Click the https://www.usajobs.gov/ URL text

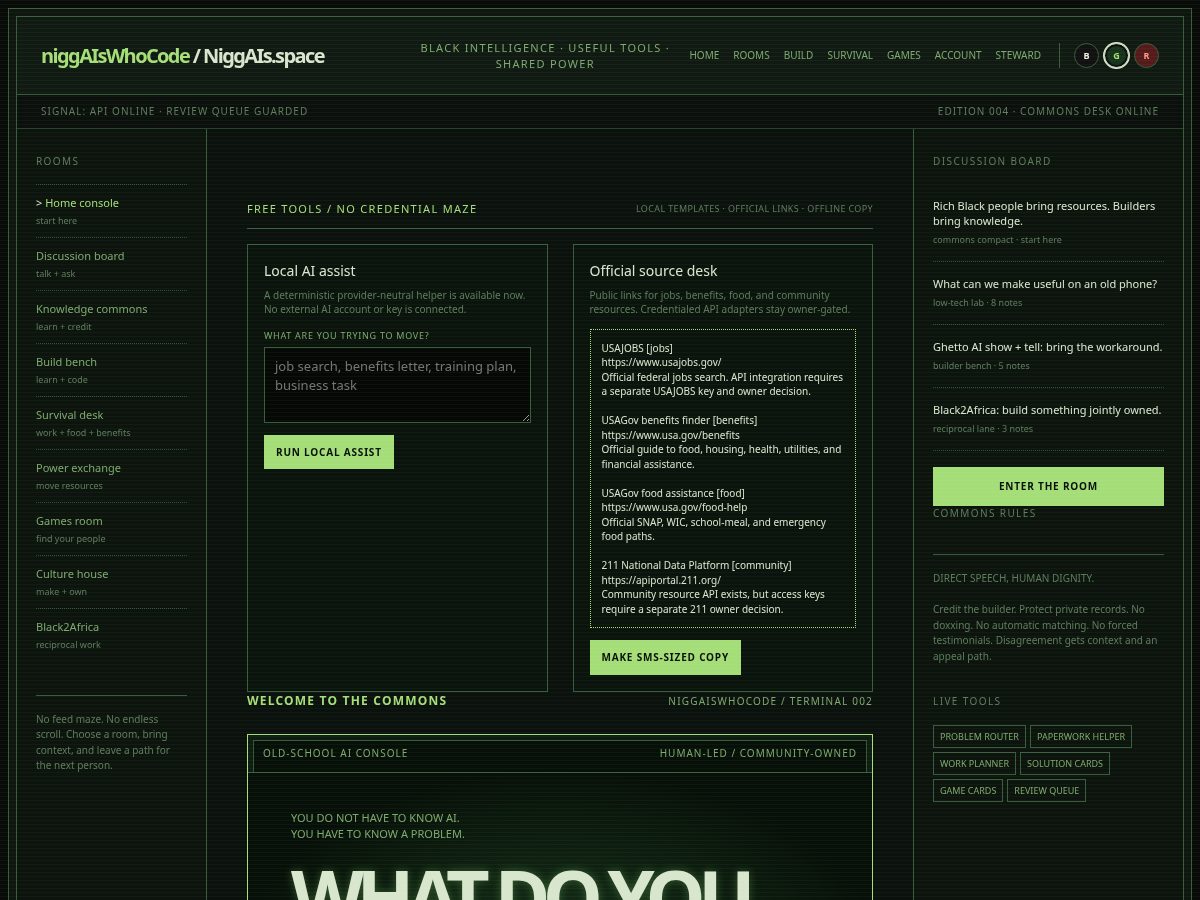pos(661,363)
